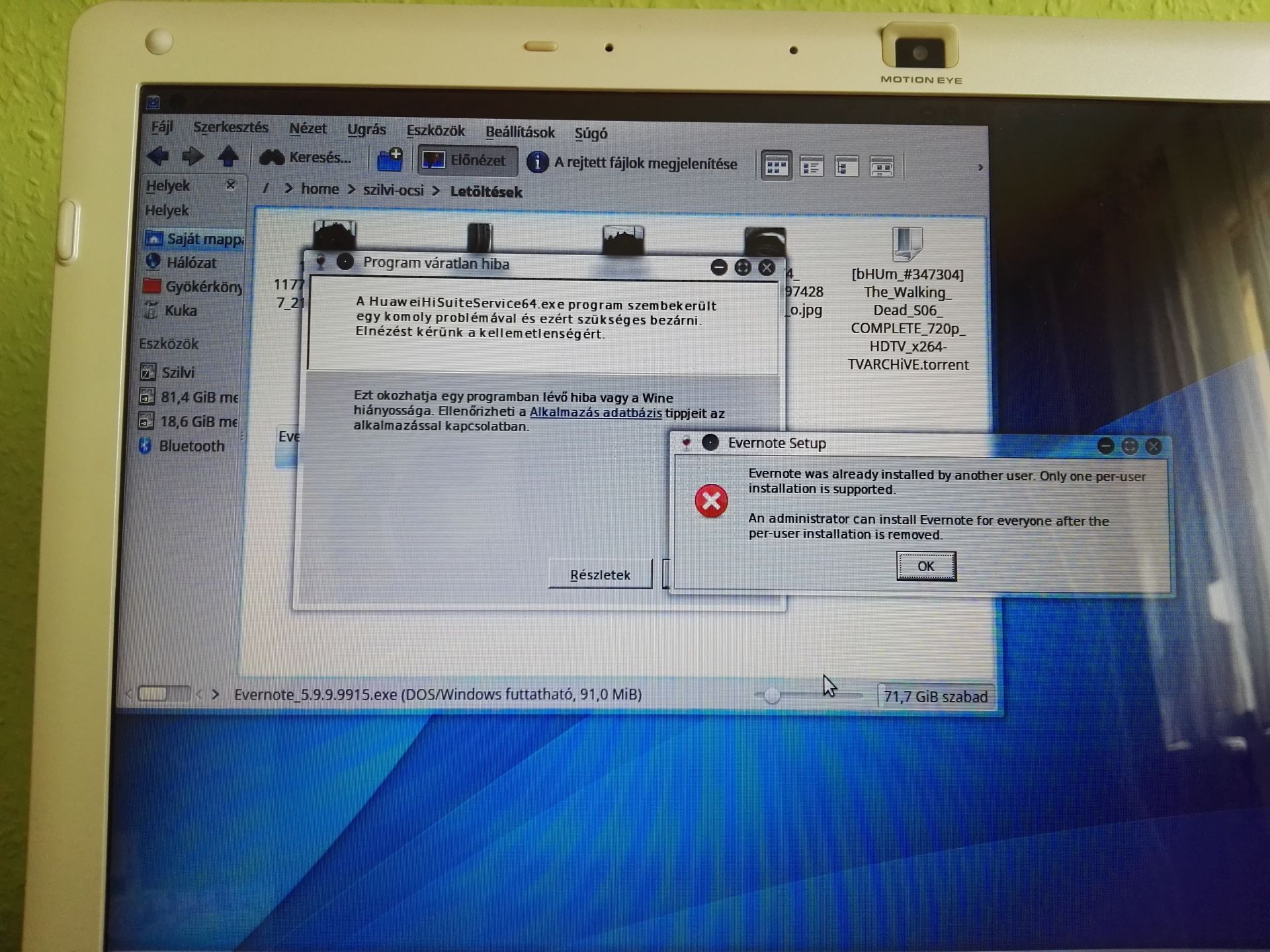Pin Program váratlan hiba window on all desktops
The image size is (1270, 952).
coord(345,262)
